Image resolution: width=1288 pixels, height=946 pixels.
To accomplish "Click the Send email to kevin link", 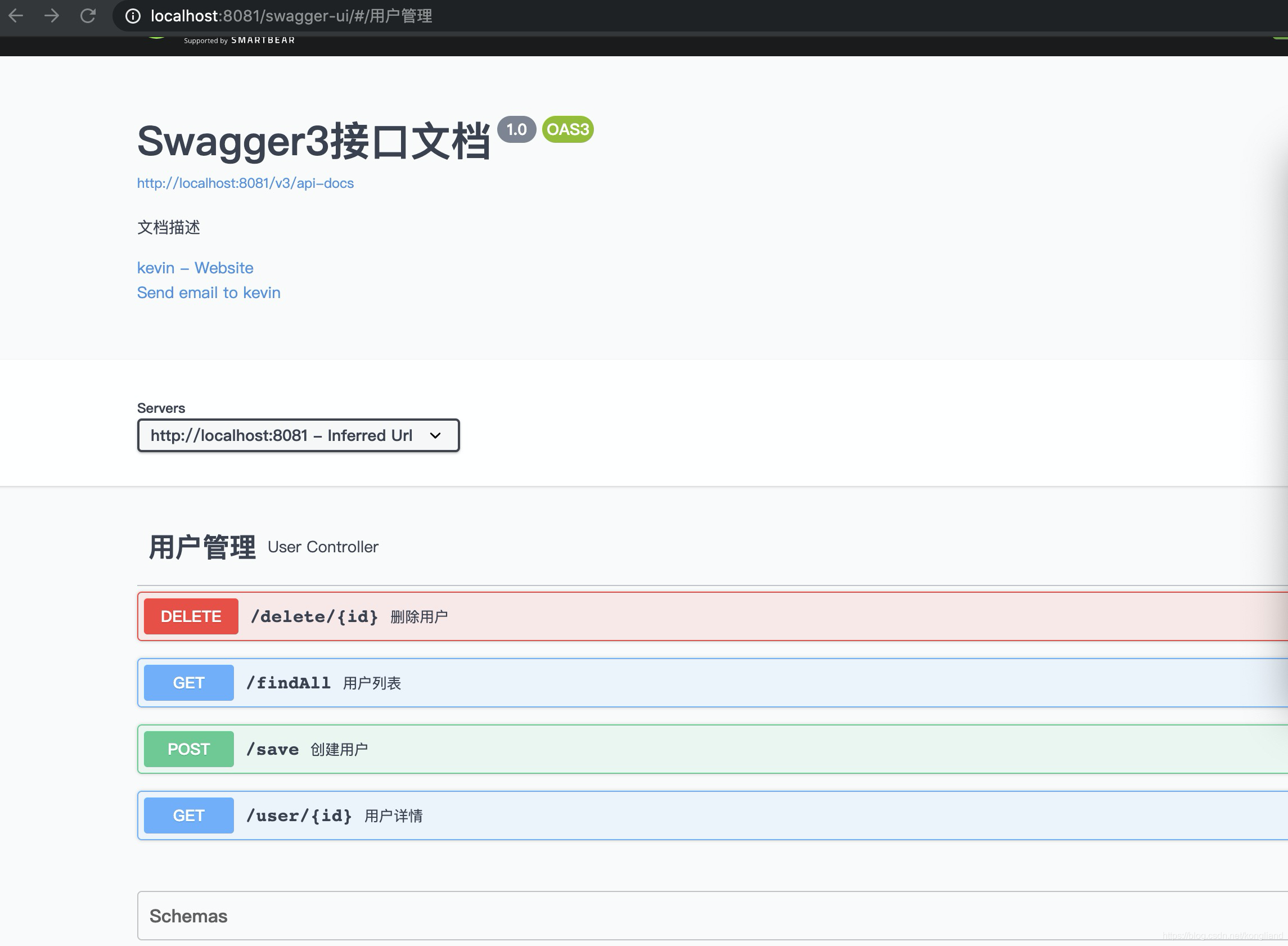I will click(208, 292).
